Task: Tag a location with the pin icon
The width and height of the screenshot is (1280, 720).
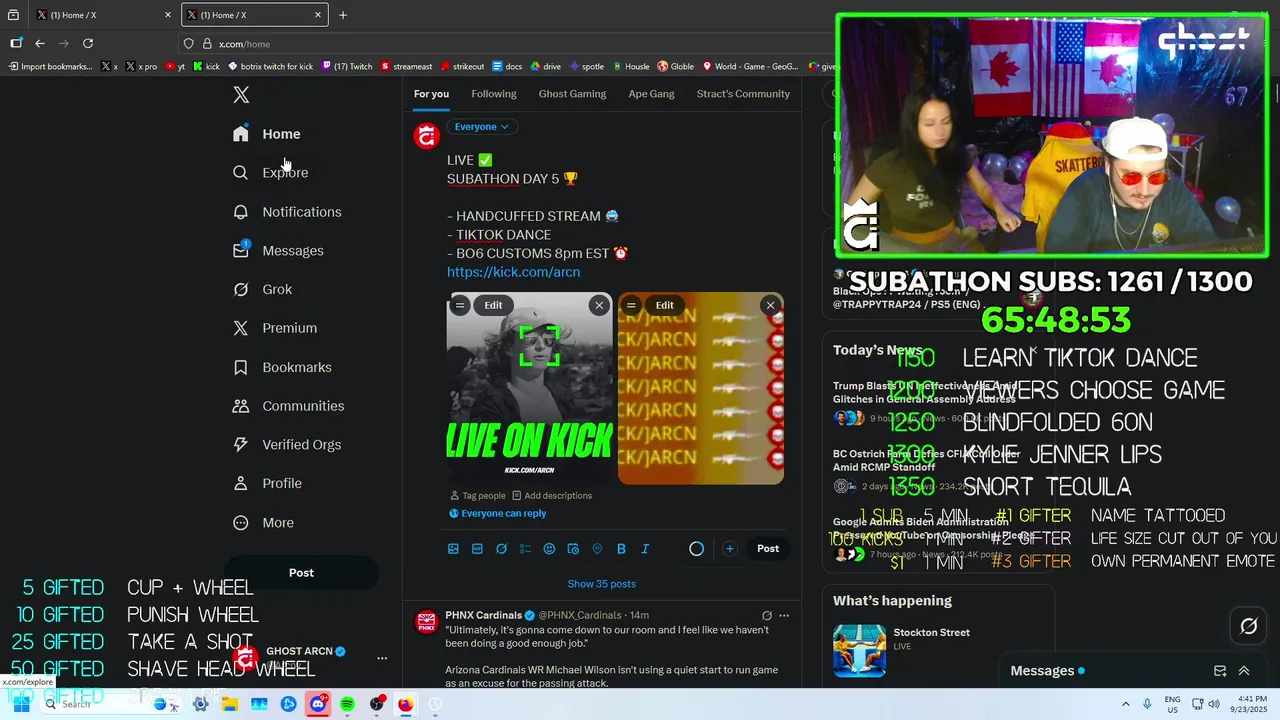Action: [x=597, y=549]
